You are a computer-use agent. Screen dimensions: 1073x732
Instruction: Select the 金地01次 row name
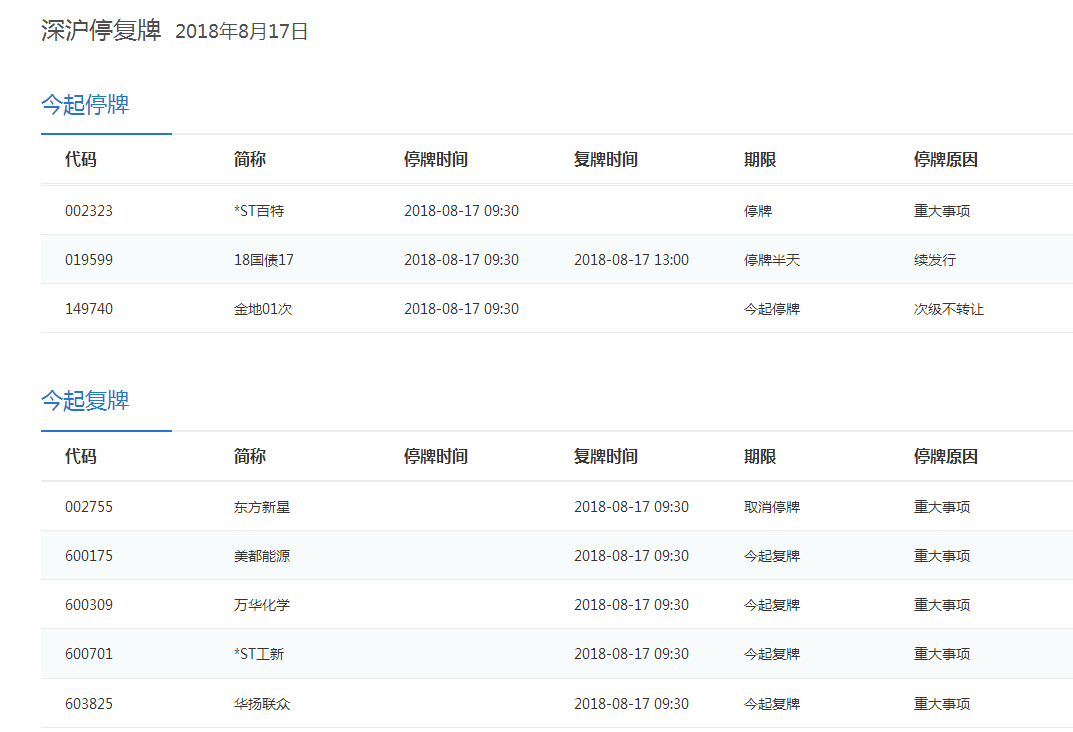pos(263,309)
